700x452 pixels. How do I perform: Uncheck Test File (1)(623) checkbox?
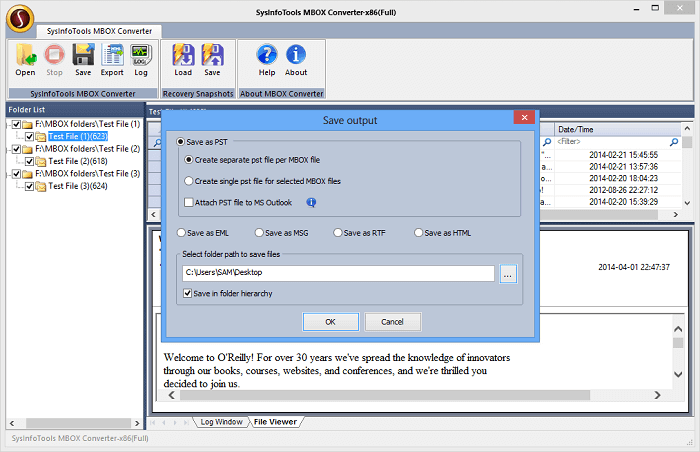click(x=29, y=137)
